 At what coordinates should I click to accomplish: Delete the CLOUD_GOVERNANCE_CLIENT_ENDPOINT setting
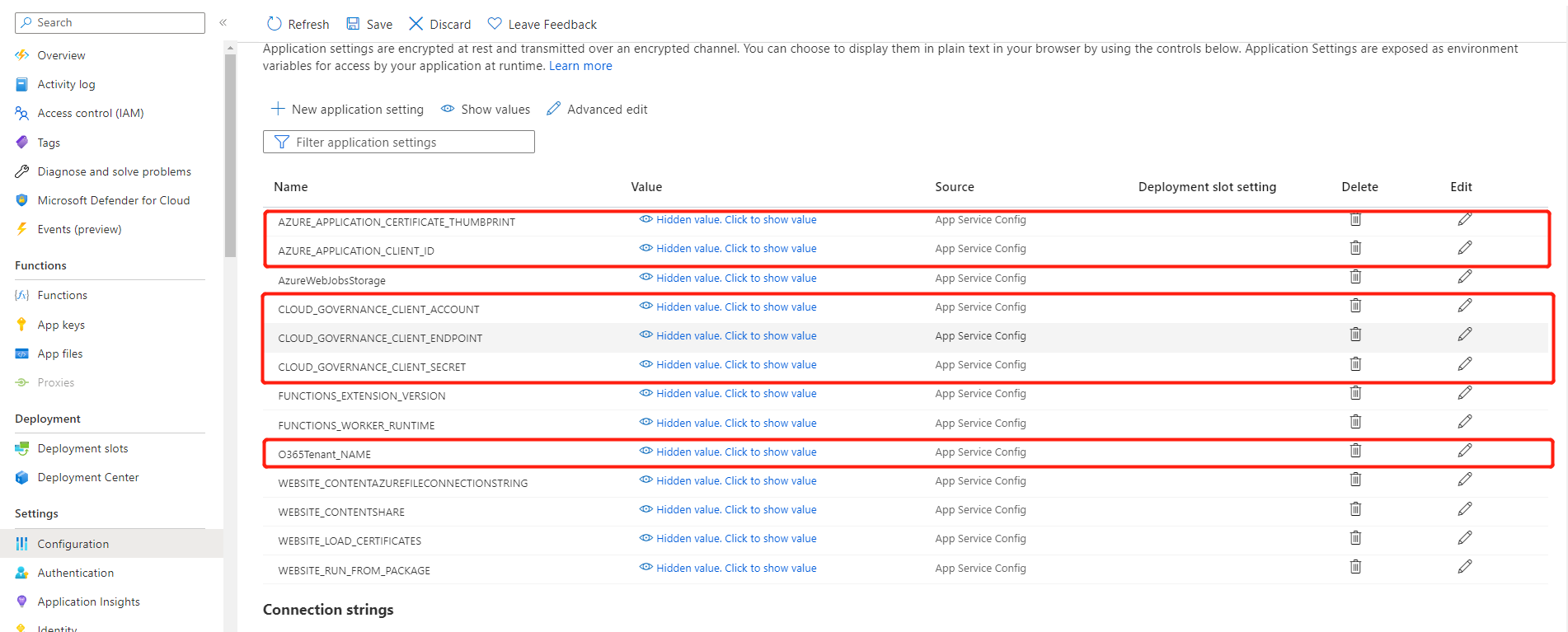coord(1355,335)
